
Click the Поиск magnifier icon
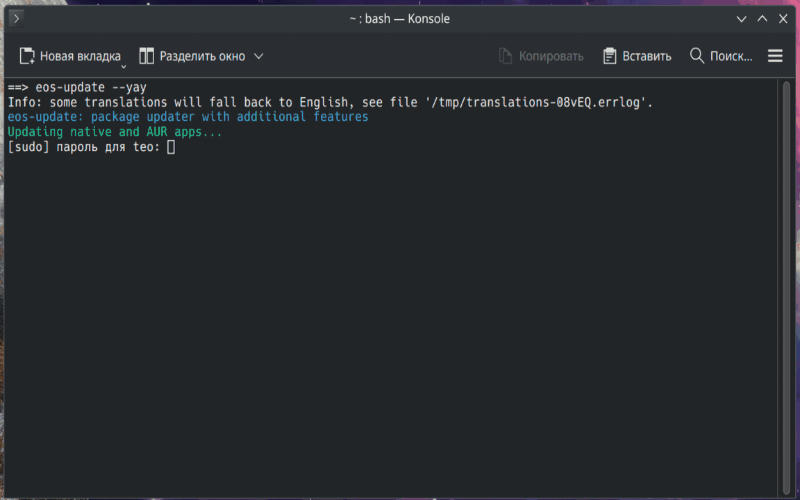pyautogui.click(x=696, y=56)
